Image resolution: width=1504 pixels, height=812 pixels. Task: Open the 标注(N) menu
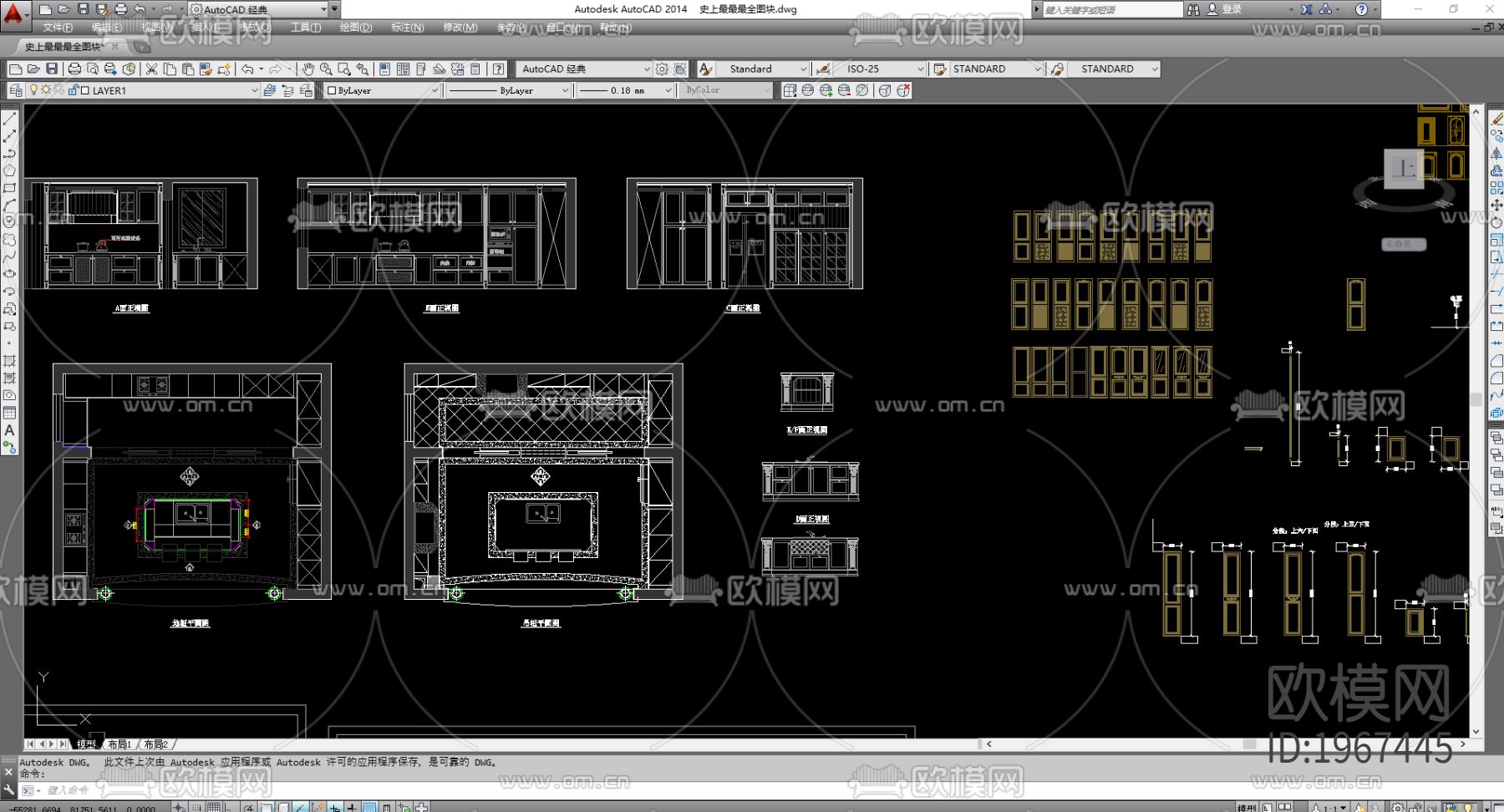[x=408, y=28]
